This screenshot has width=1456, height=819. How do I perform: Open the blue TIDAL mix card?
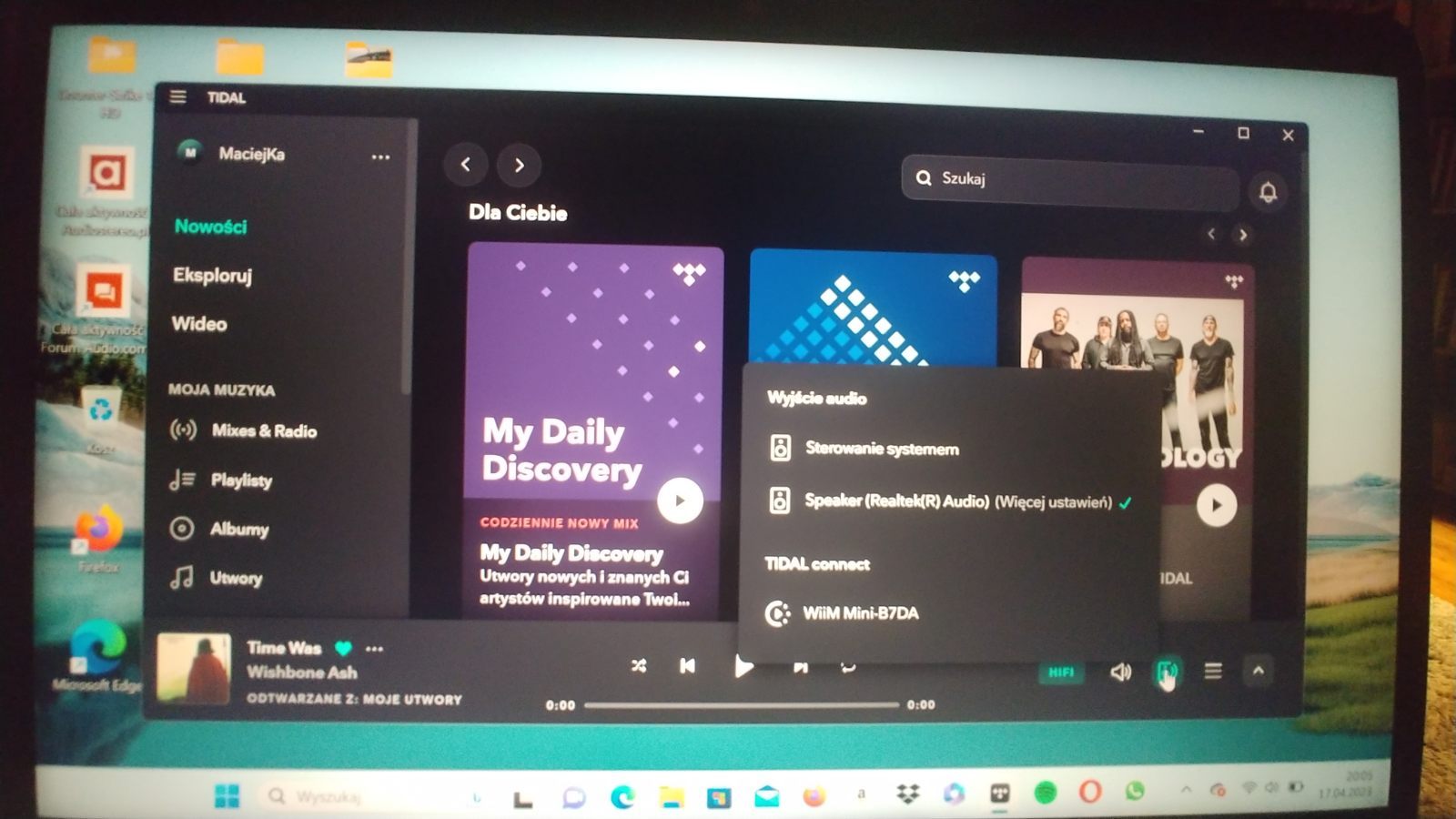pyautogui.click(x=873, y=308)
